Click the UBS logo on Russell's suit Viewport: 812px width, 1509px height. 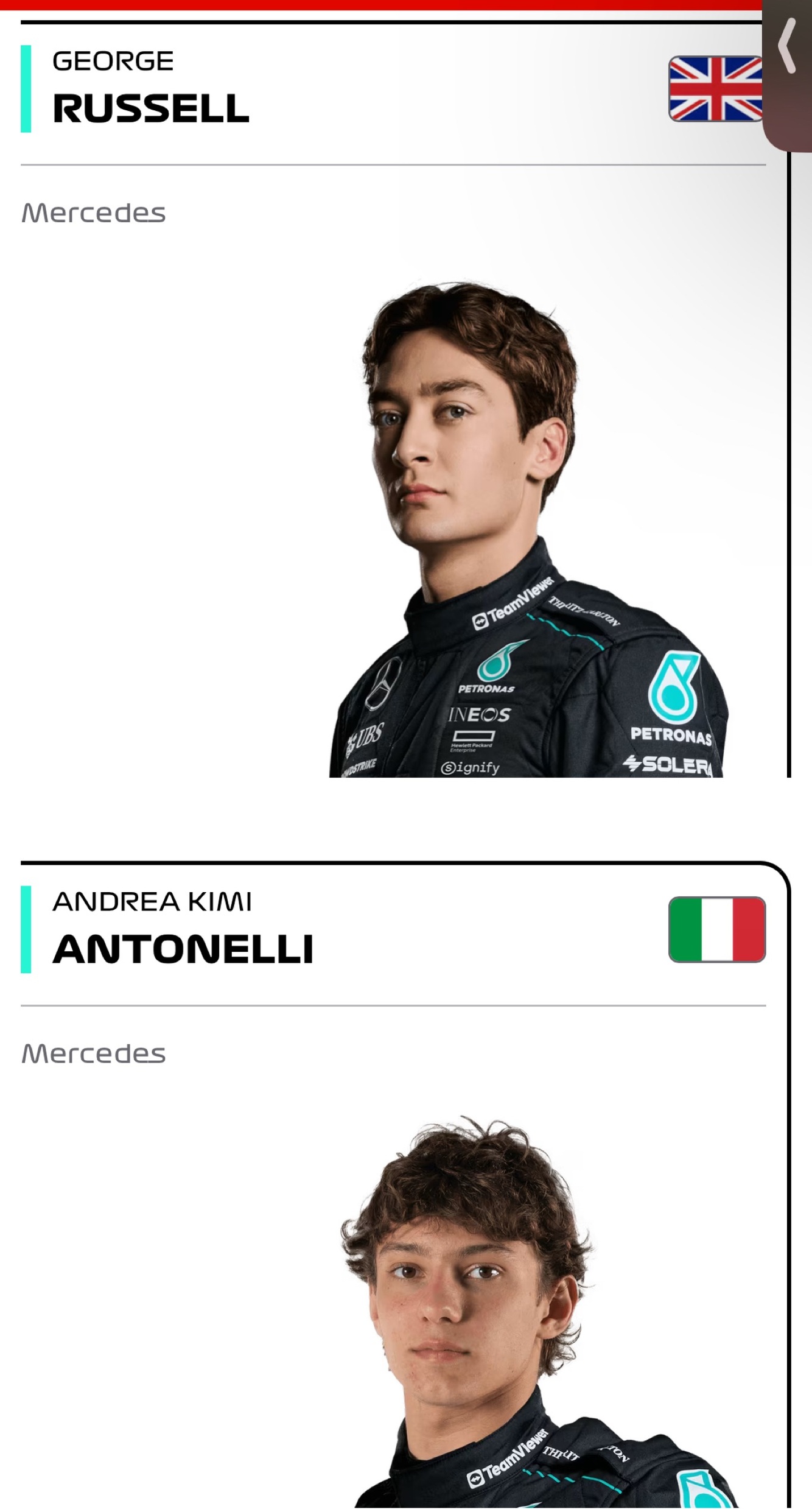365,738
